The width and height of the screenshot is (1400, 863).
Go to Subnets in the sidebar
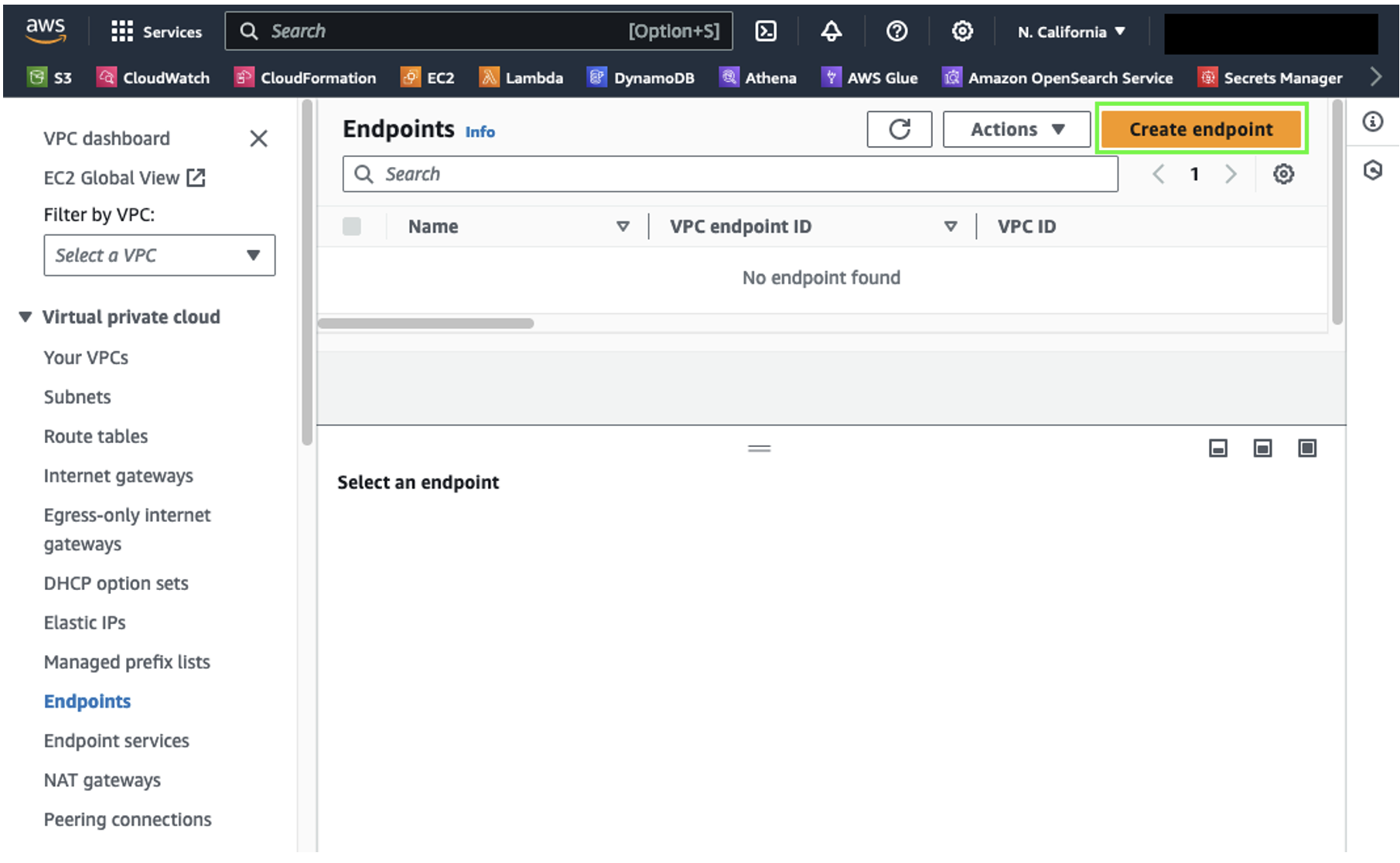tap(77, 397)
